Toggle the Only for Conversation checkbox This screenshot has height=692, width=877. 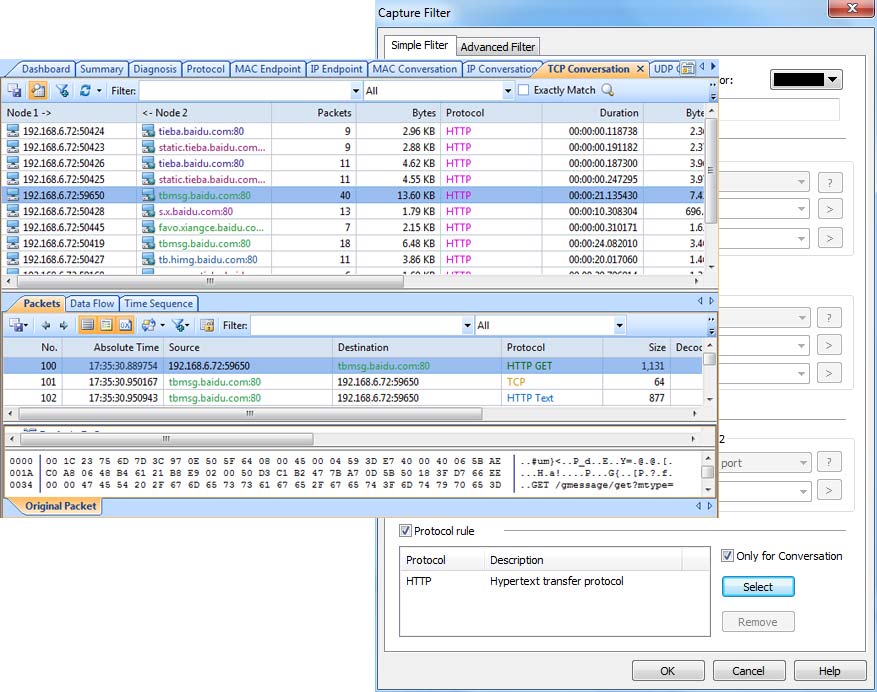point(727,556)
